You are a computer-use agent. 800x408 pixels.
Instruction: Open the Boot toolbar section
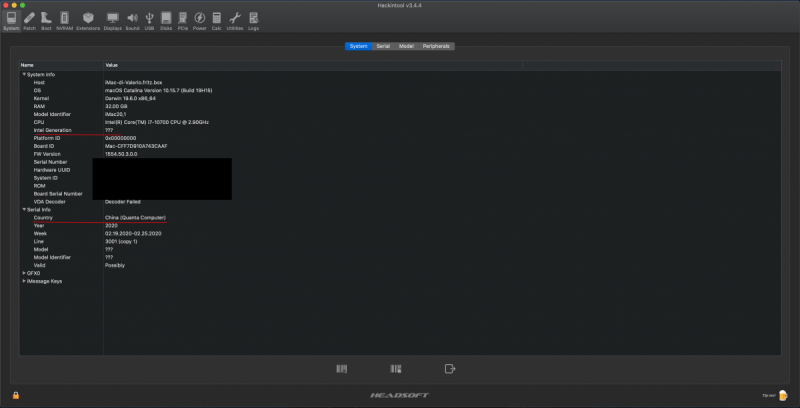46,21
